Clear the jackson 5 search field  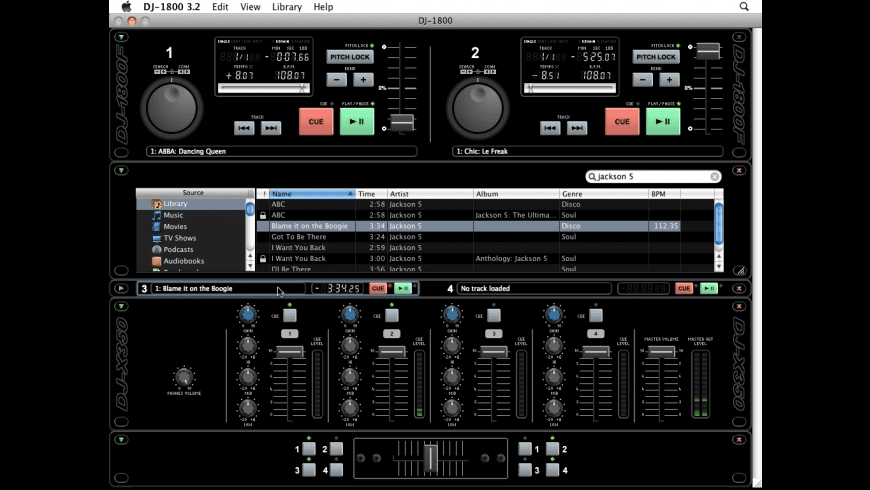(715, 177)
